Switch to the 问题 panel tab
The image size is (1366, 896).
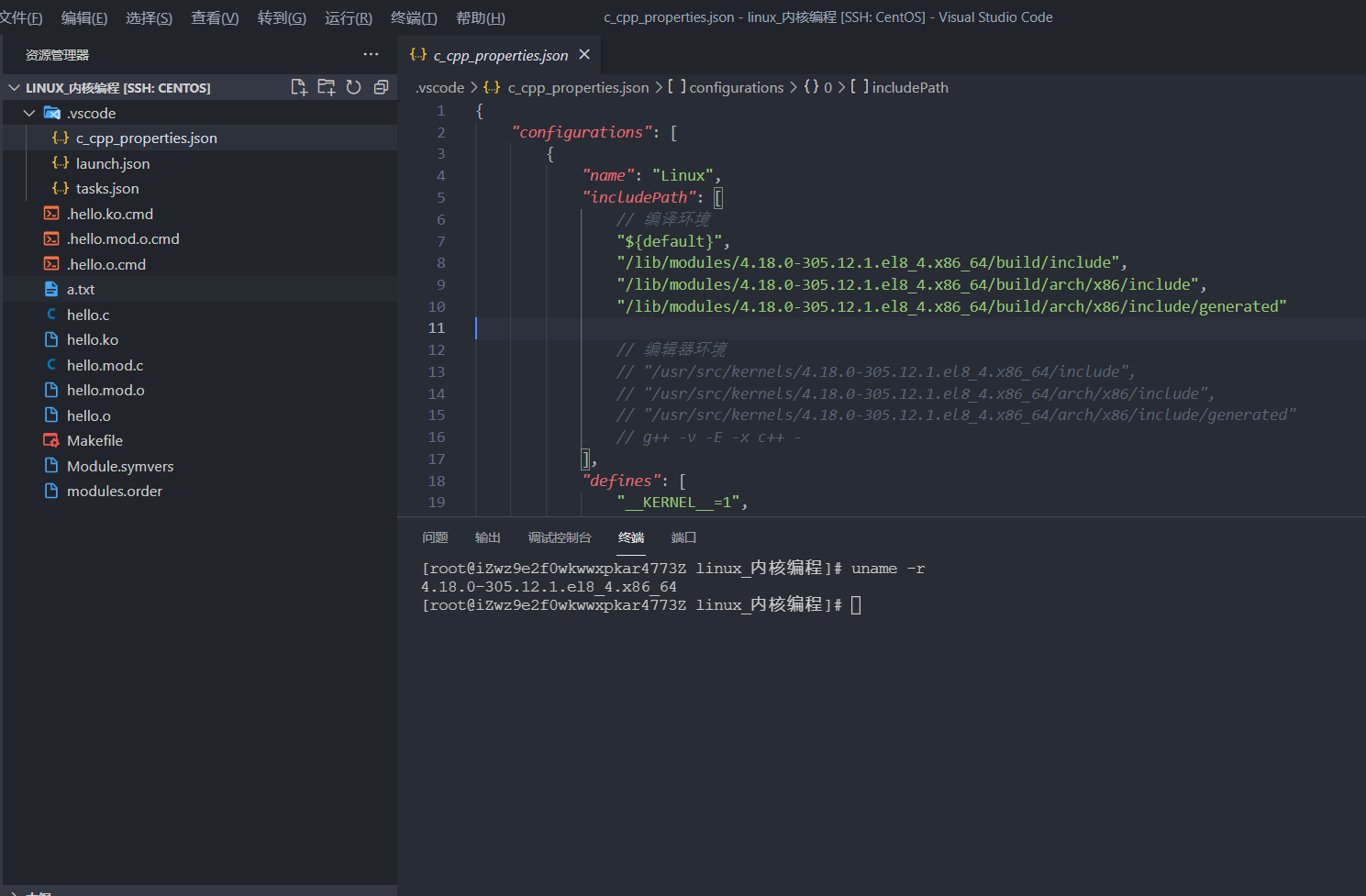click(435, 537)
